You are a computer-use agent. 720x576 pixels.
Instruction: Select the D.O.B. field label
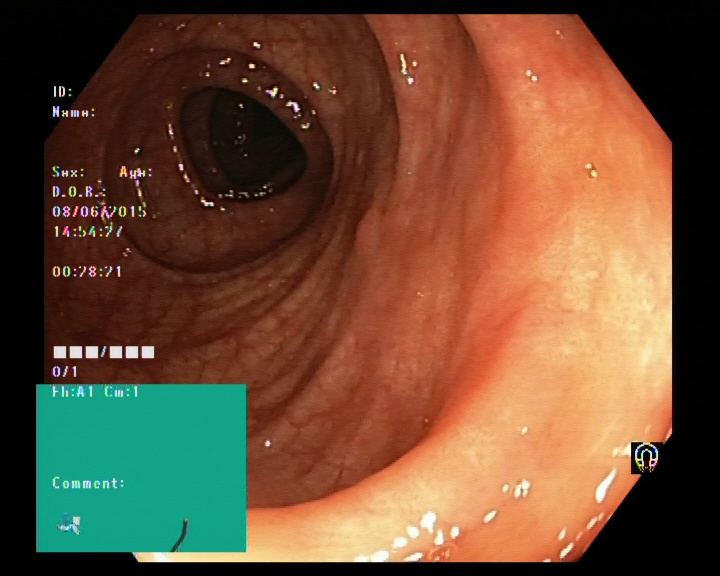click(79, 192)
